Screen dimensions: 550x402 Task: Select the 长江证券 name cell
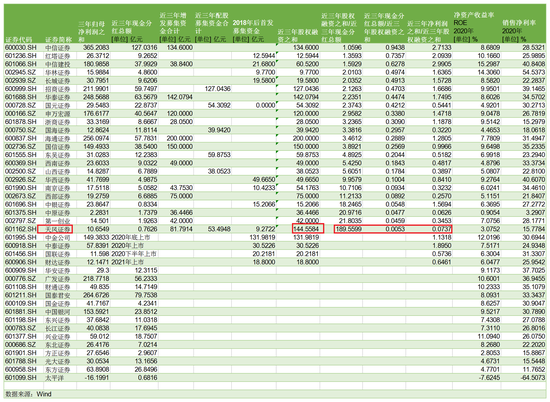click(58, 328)
